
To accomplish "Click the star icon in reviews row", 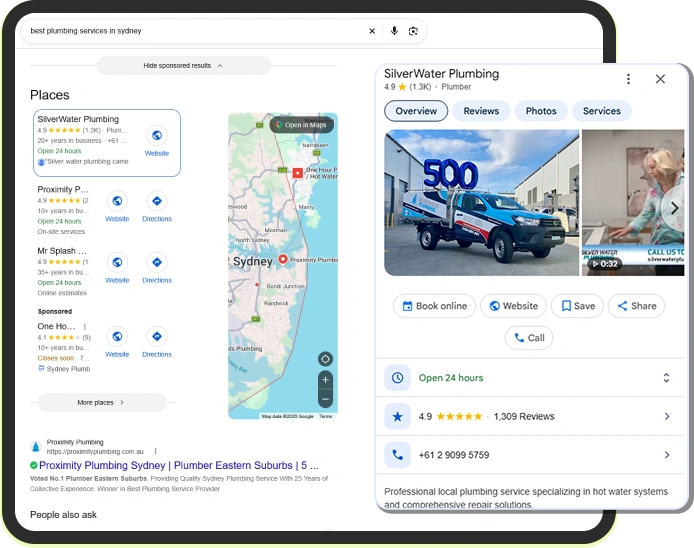I will [397, 416].
